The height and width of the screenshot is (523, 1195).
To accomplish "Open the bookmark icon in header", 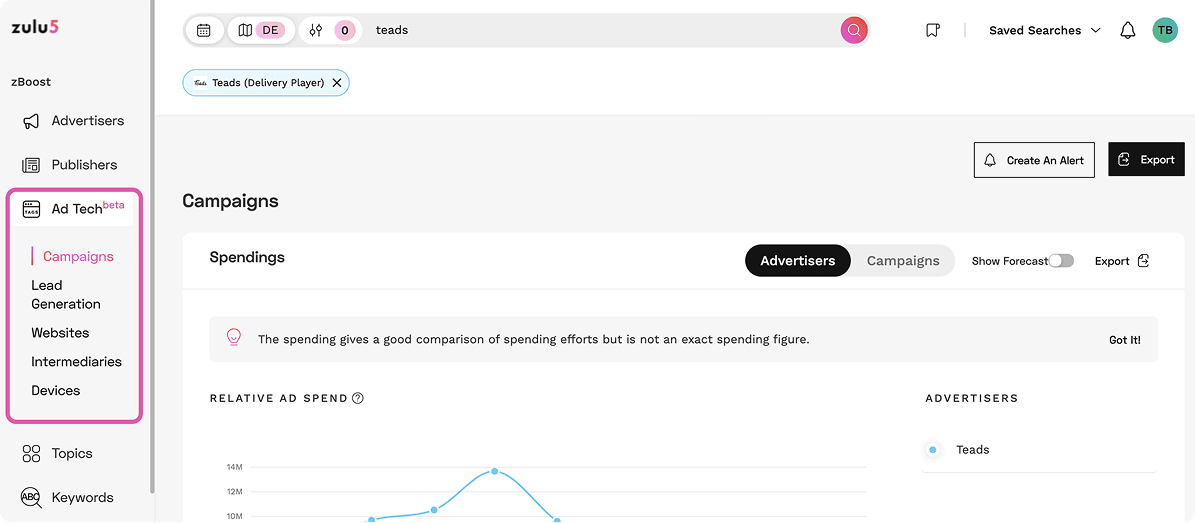I will point(932,30).
